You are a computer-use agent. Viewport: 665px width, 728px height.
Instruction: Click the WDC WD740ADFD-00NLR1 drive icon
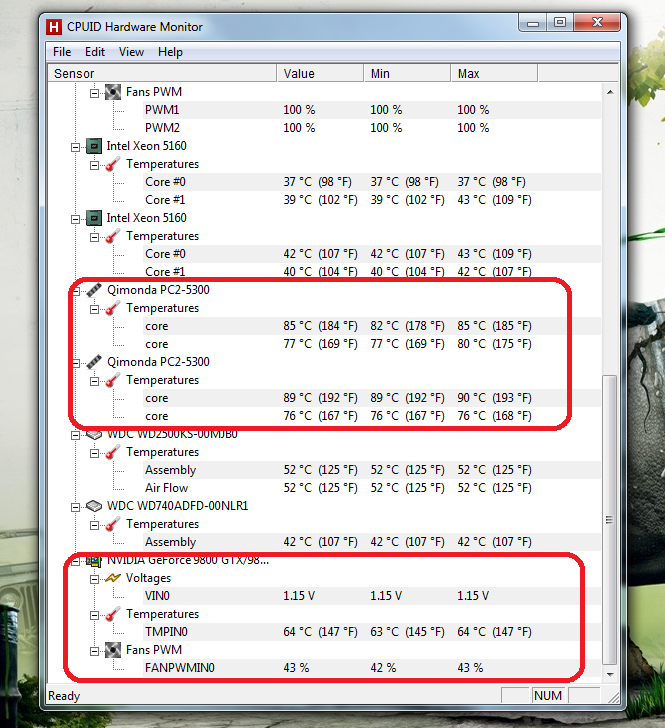click(x=94, y=506)
